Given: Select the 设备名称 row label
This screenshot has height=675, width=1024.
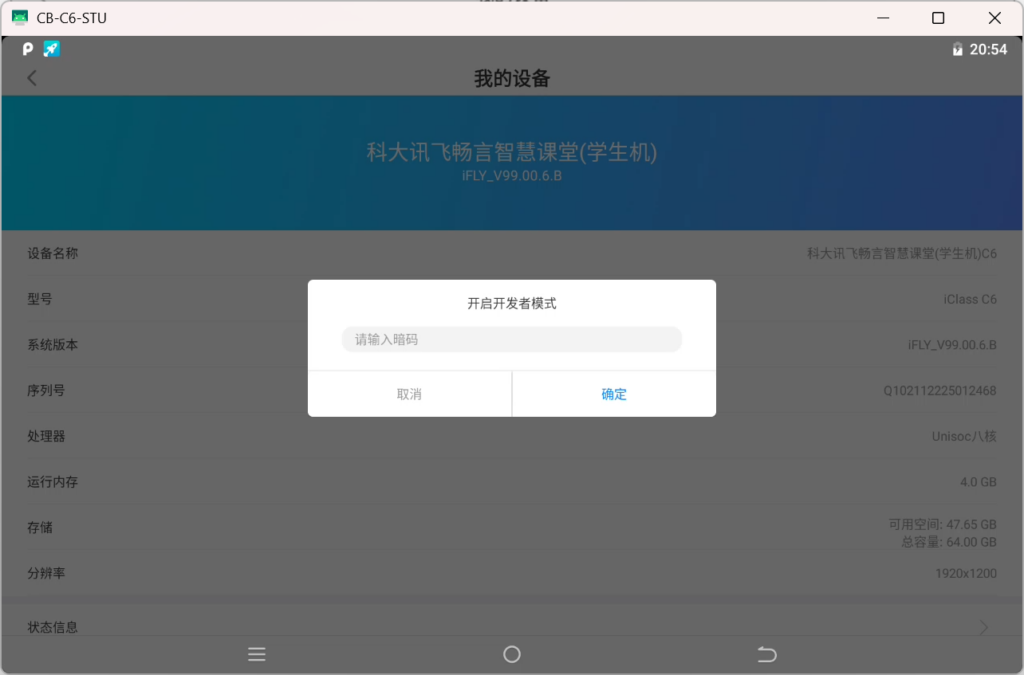Looking at the screenshot, I should (52, 253).
